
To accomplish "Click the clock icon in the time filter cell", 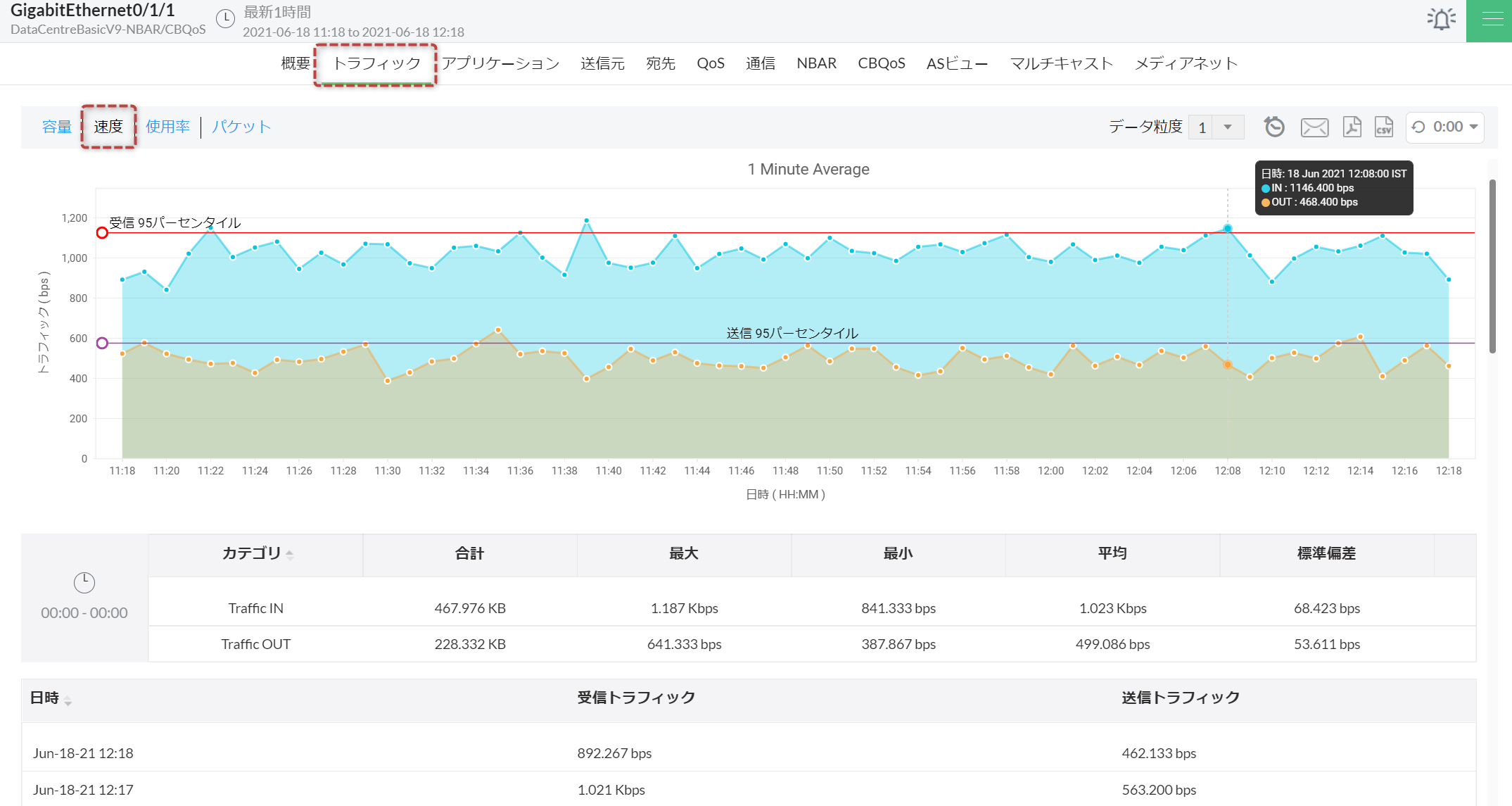I will tap(84, 583).
